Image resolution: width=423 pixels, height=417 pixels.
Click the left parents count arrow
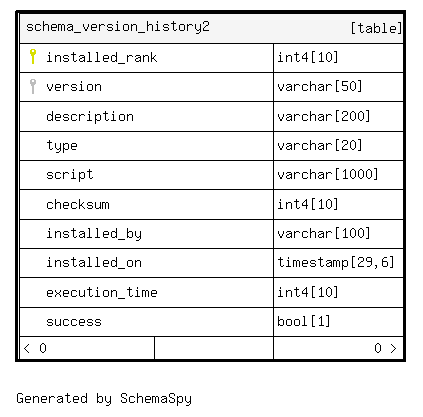[x=27, y=348]
